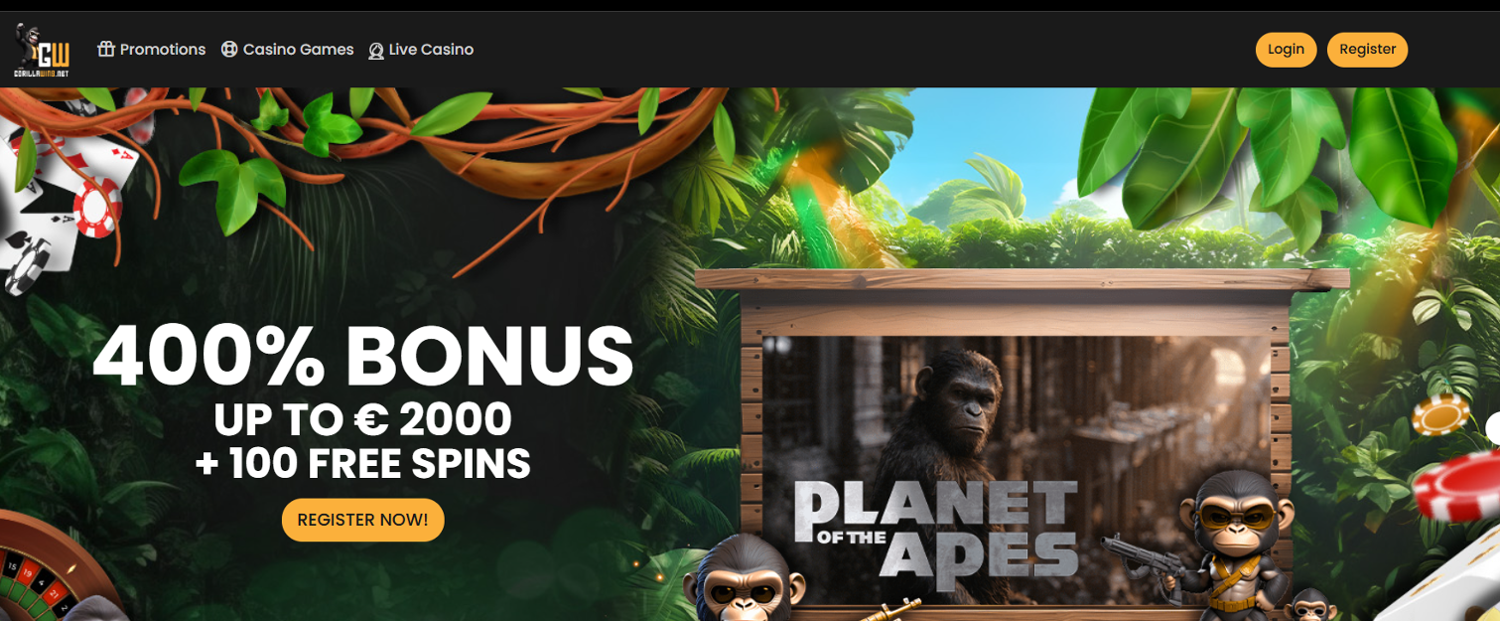Click the 400% BONUS headline text

(363, 357)
